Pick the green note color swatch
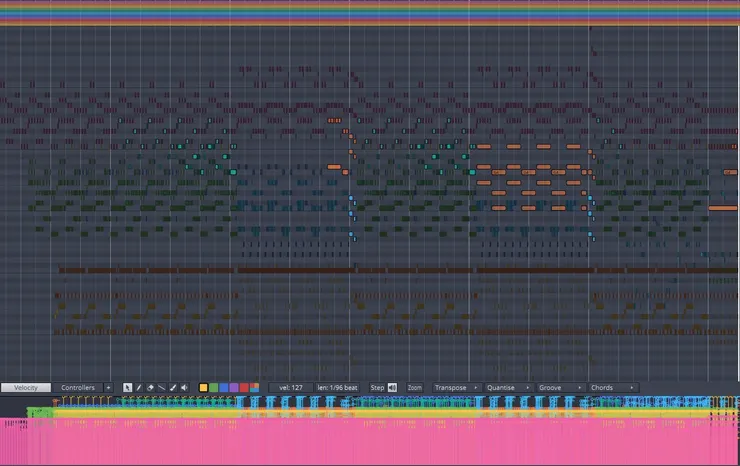The width and height of the screenshot is (740, 466). (x=214, y=388)
